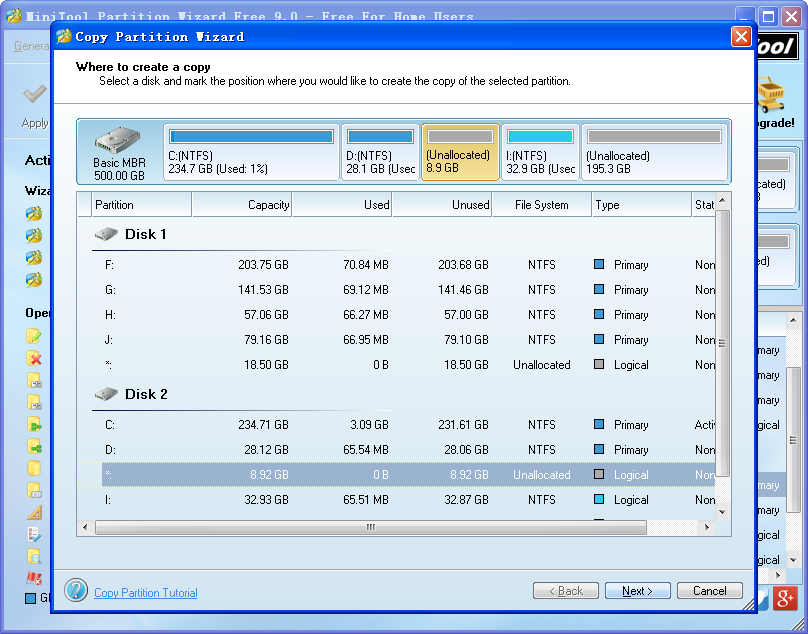Click the triangle ruler icon in main sidebar
Image resolution: width=808 pixels, height=634 pixels.
34,512
